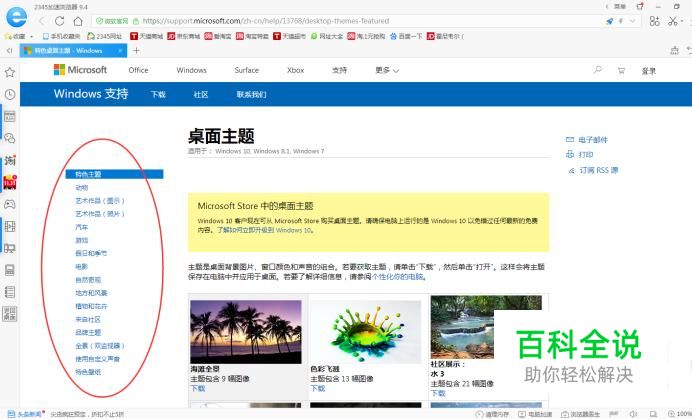Expand the address bar dropdown arrow
692x419 pixels.
[632, 21]
